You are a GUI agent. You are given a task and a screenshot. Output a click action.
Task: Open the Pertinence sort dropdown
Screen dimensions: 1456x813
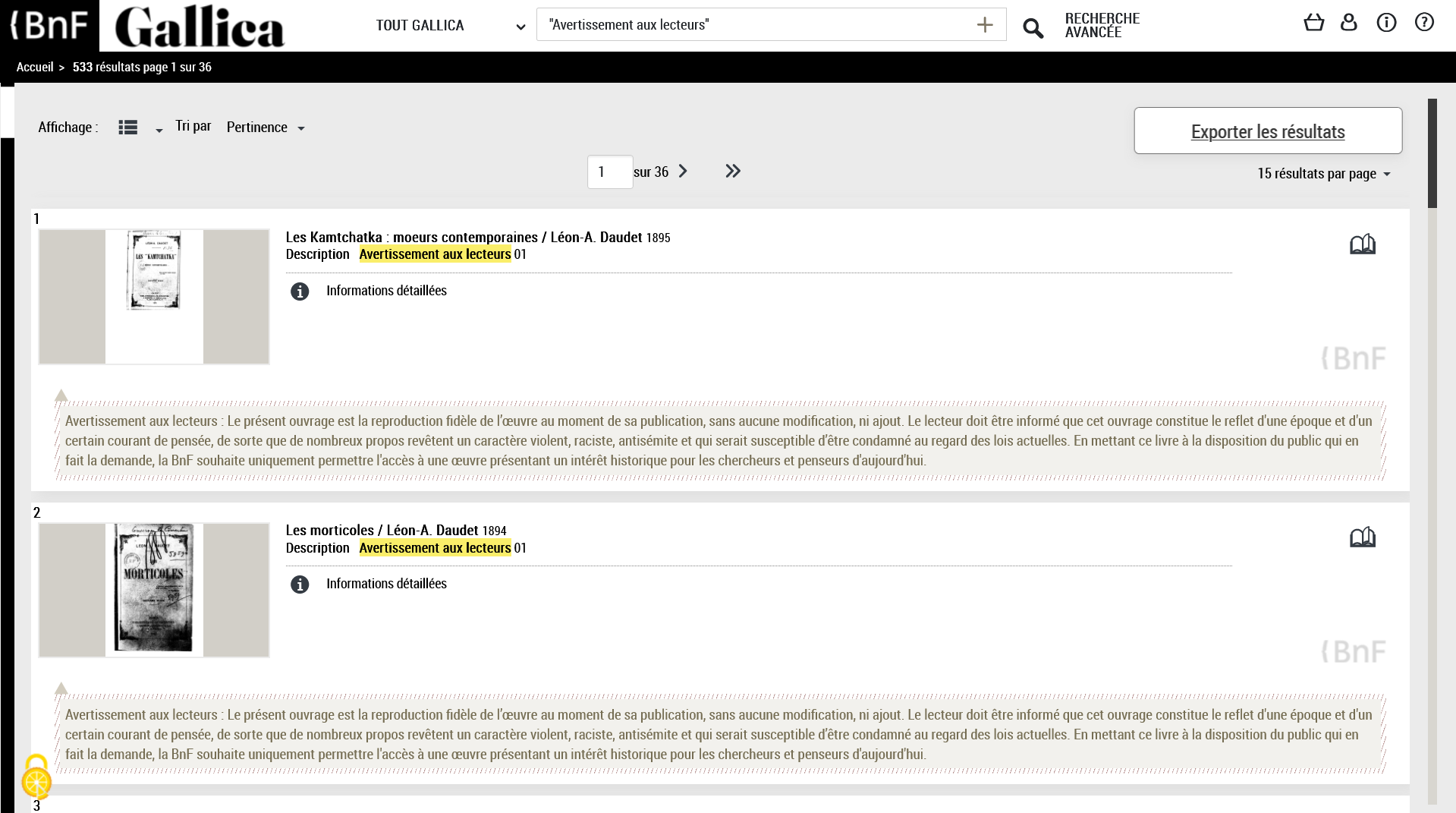click(266, 128)
